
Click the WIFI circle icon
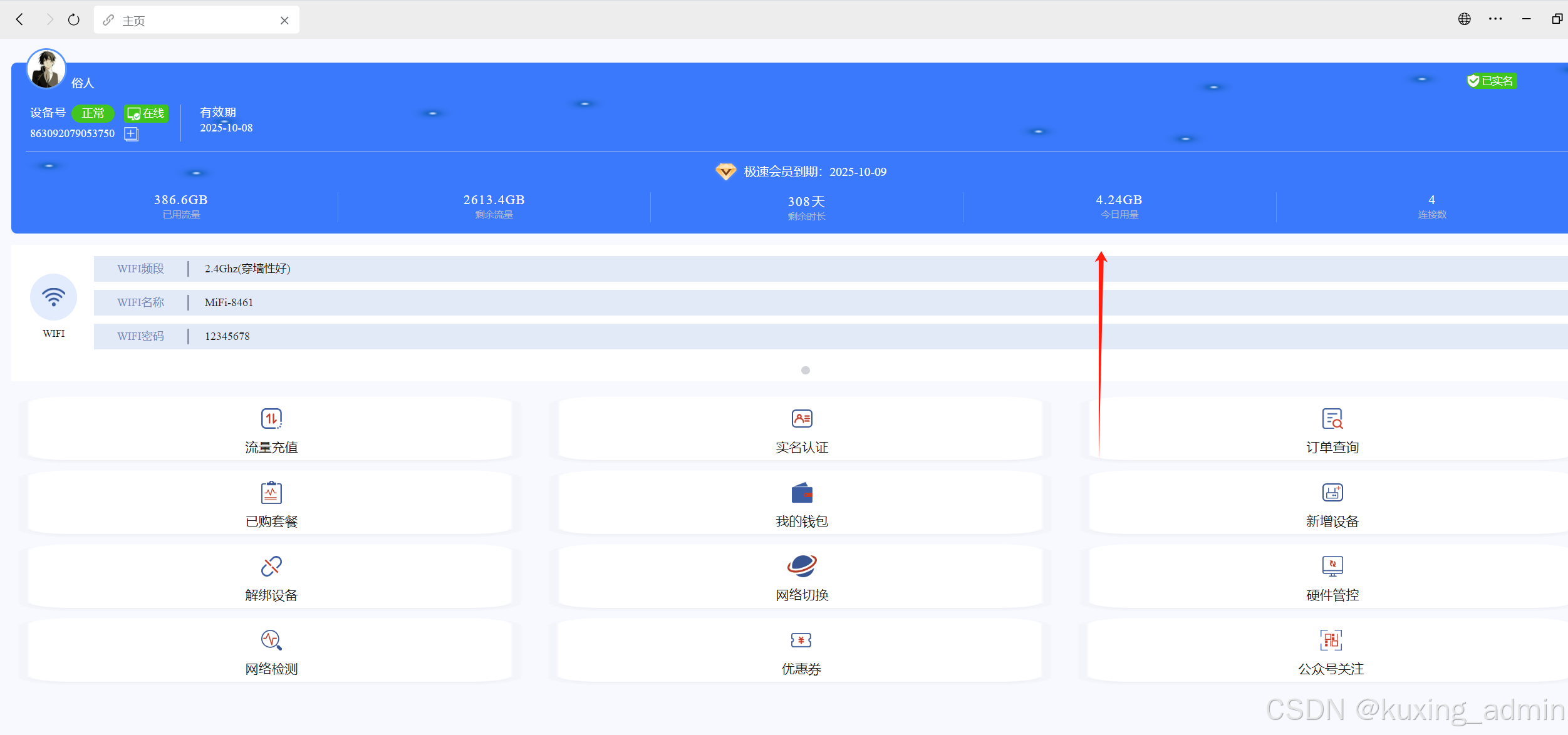[x=54, y=297]
